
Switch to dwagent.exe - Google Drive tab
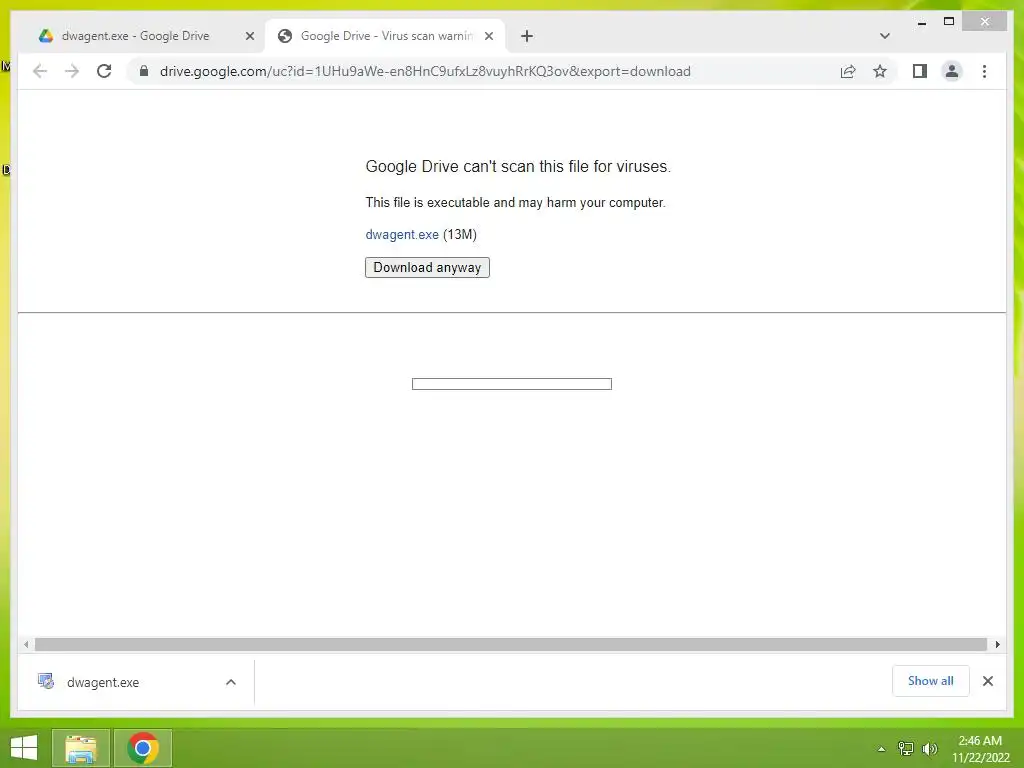[135, 36]
